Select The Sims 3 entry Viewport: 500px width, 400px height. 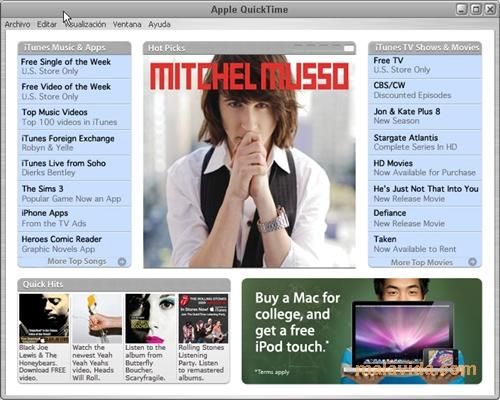pyautogui.click(x=74, y=194)
